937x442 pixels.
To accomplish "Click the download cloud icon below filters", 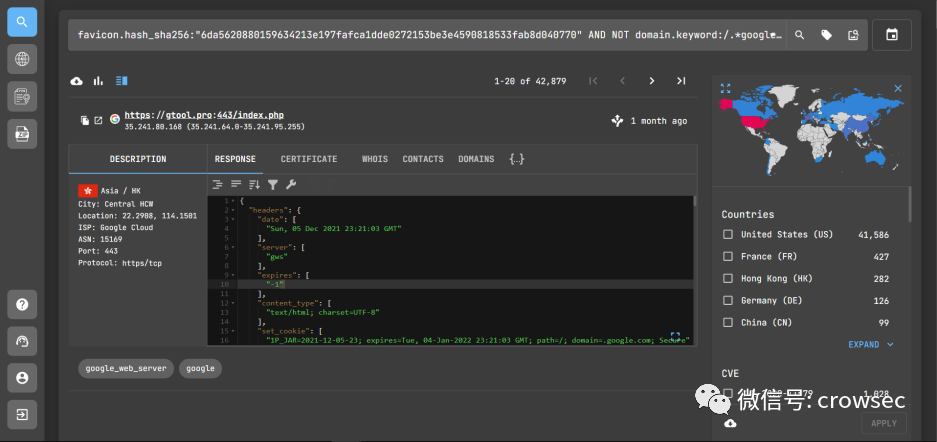I will (x=730, y=423).
